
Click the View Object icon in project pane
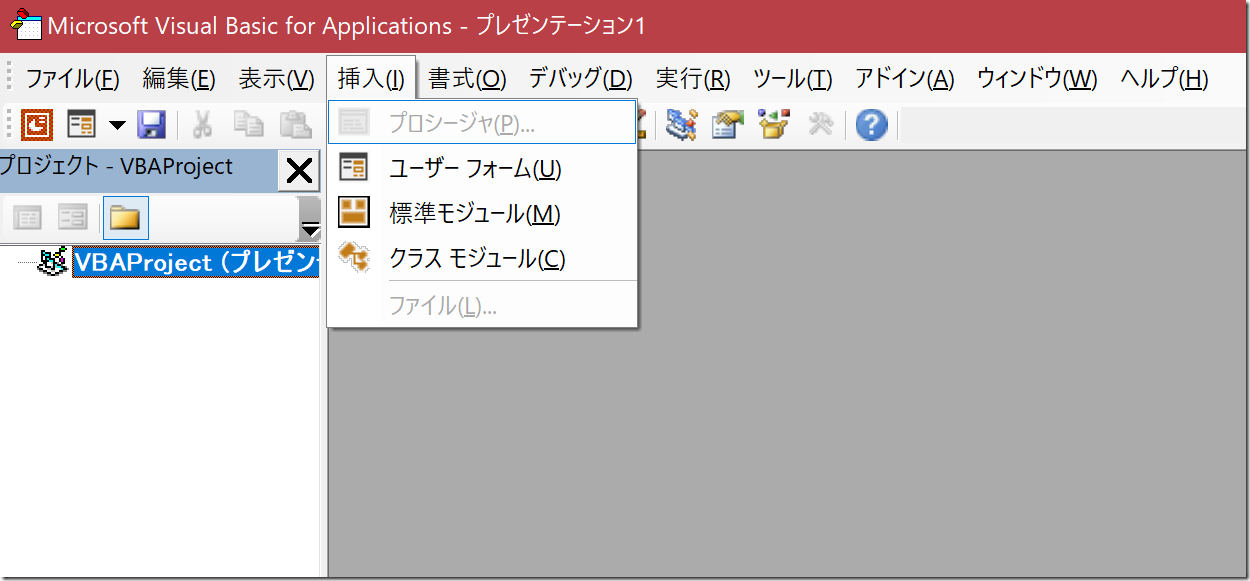point(73,217)
